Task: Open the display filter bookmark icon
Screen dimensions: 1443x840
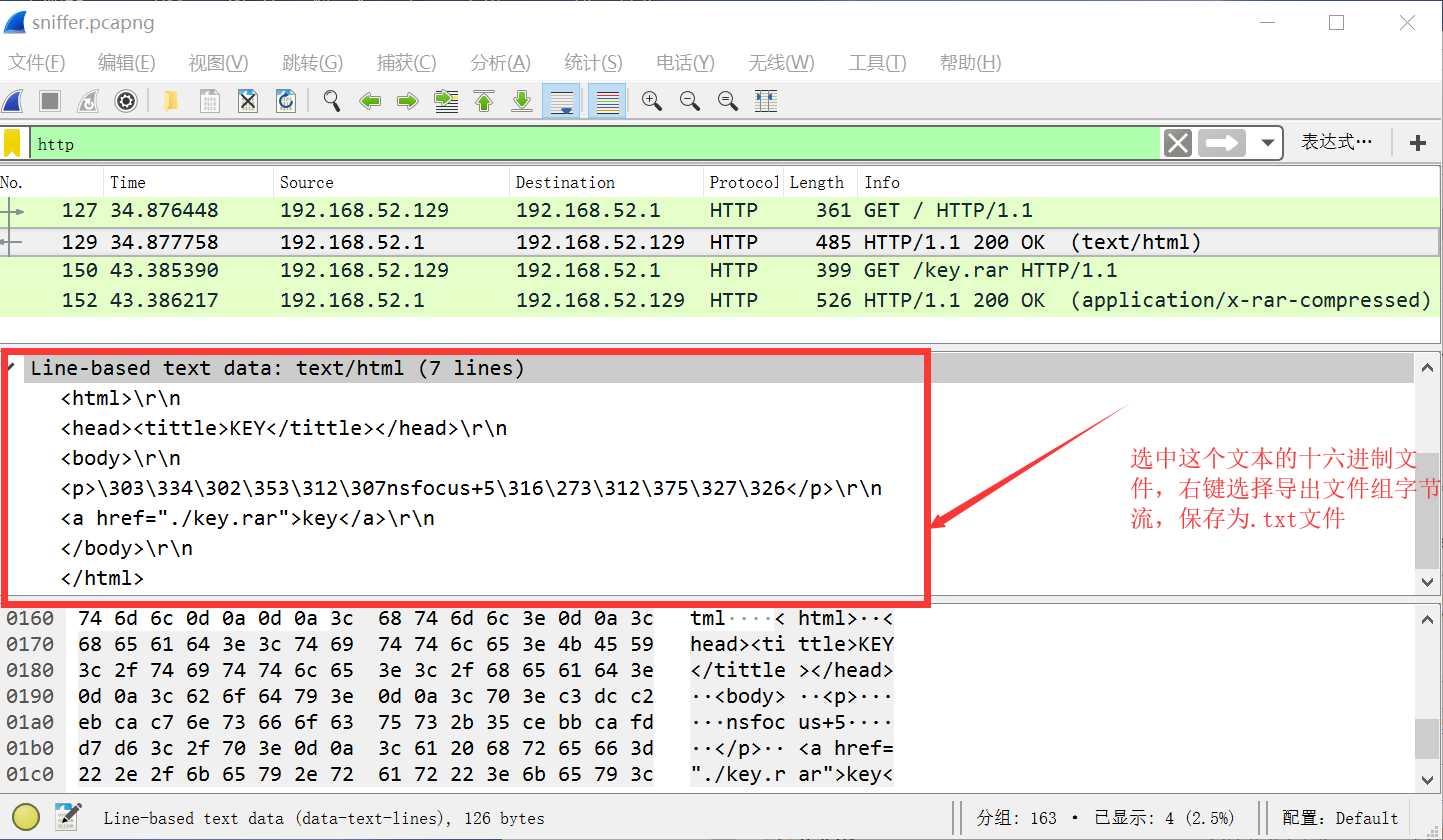Action: tap(12, 144)
